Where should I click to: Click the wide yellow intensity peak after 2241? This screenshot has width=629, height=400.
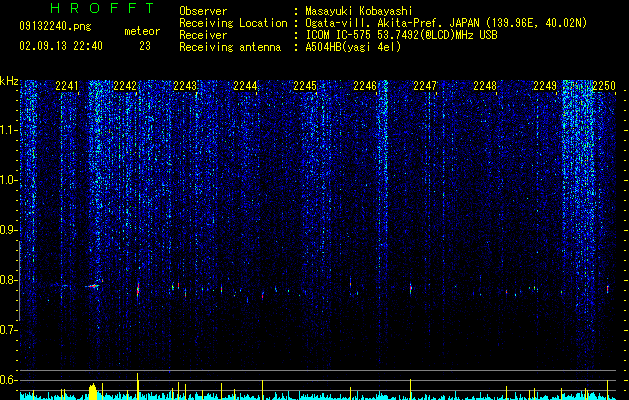coord(93,392)
